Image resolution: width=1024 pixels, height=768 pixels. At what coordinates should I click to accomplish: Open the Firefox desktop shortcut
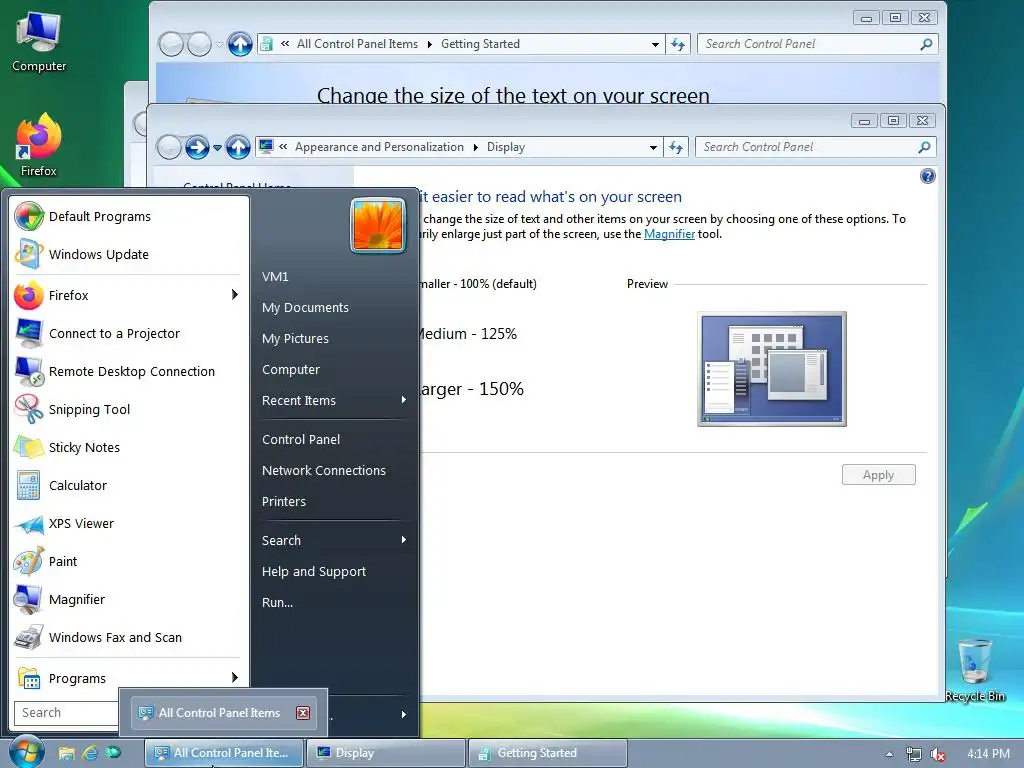click(x=38, y=145)
